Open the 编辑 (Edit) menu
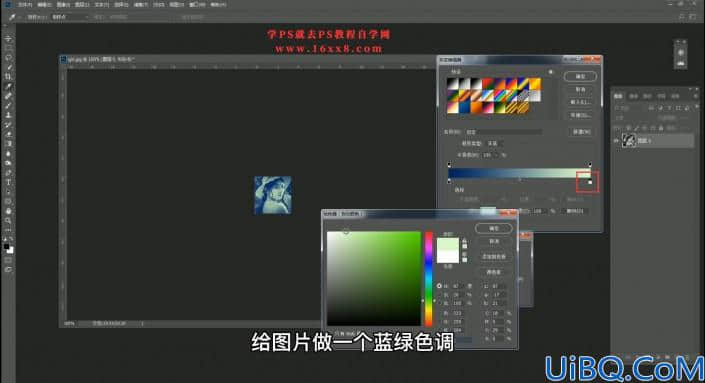 pyautogui.click(x=44, y=4)
